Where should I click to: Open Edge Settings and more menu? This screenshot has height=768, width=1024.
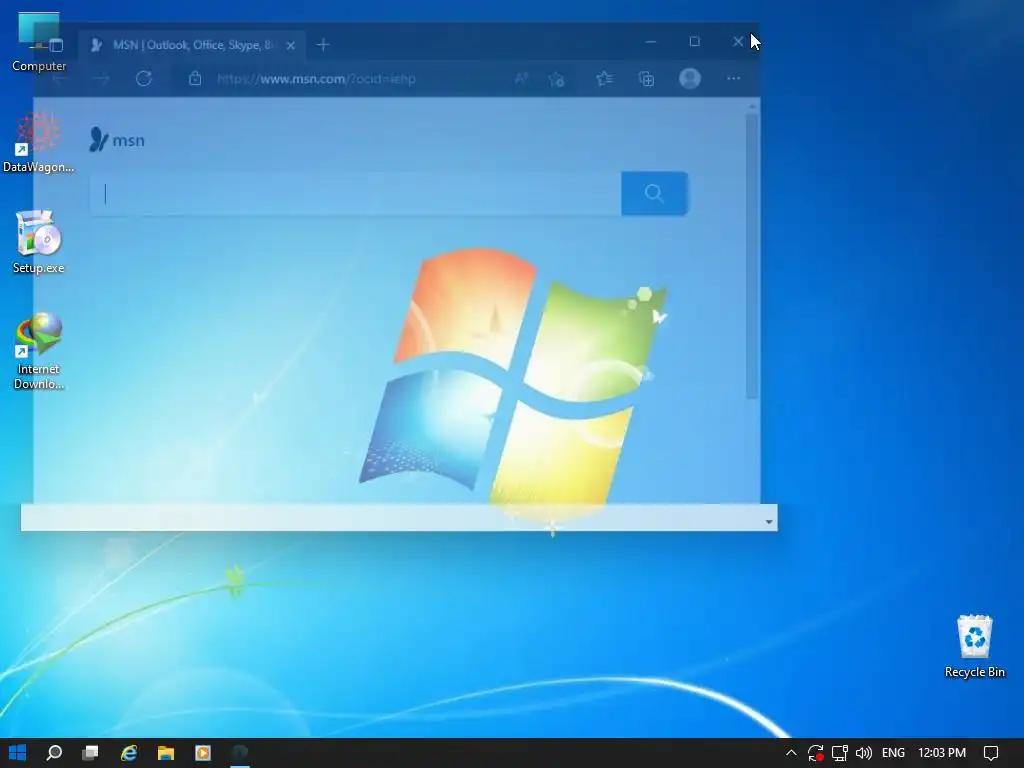[x=733, y=78]
